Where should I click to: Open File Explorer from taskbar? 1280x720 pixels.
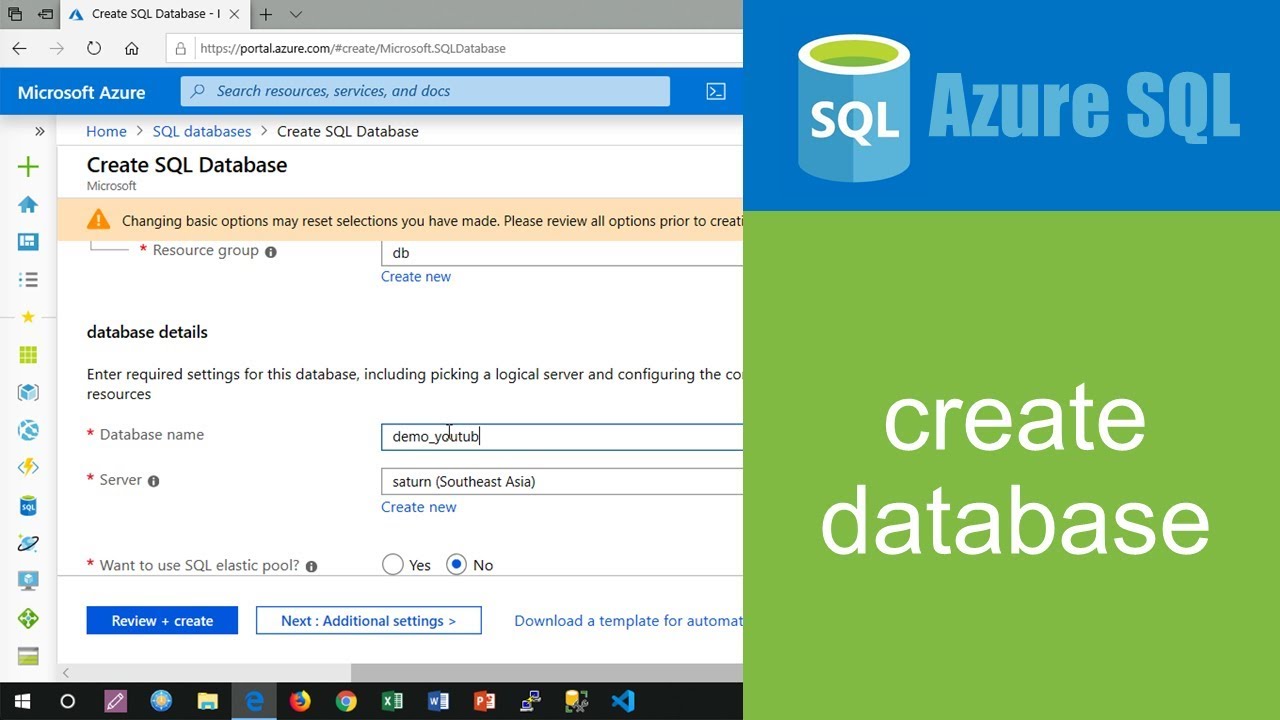(x=207, y=701)
